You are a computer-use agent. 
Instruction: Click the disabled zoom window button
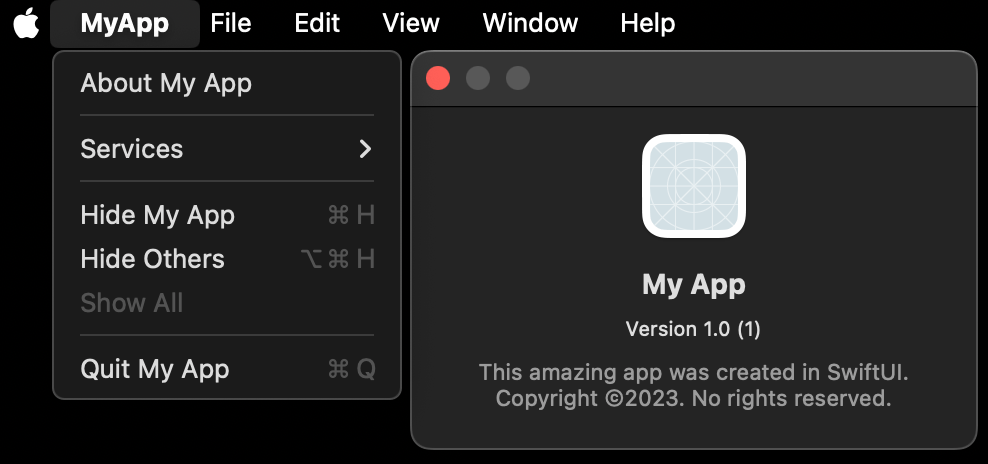pyautogui.click(x=518, y=79)
